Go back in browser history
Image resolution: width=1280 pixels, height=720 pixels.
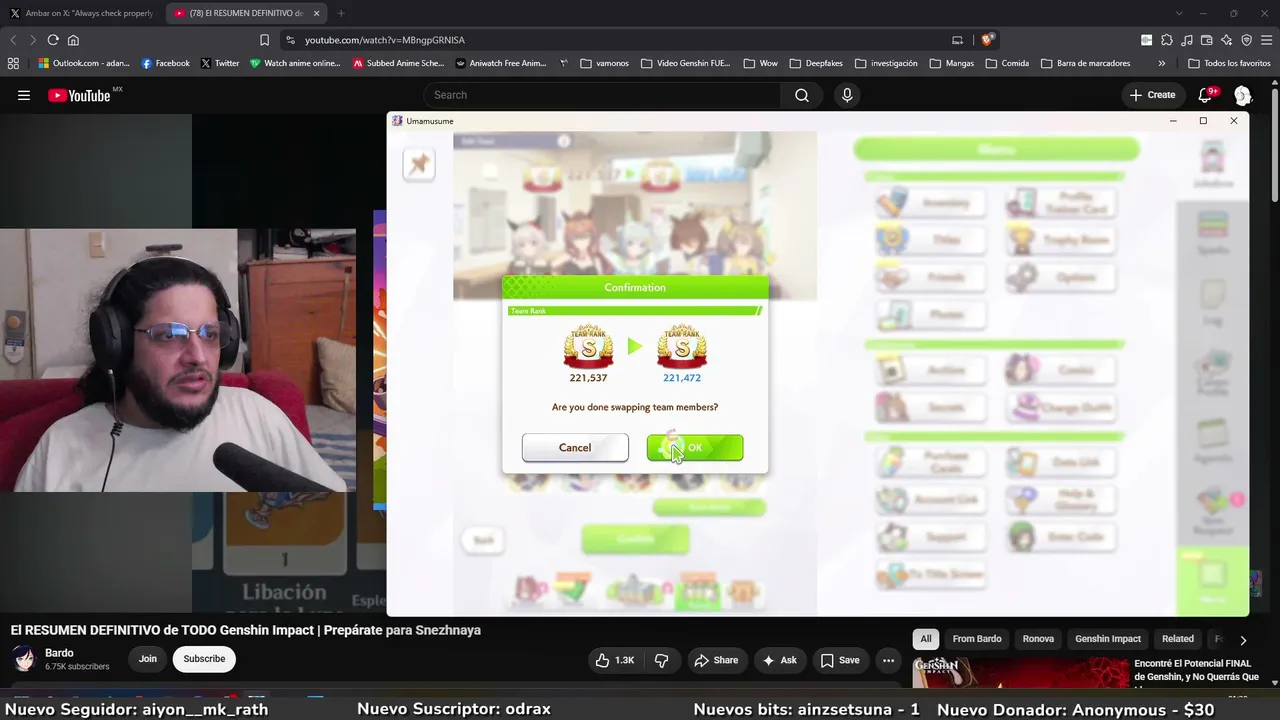point(13,40)
